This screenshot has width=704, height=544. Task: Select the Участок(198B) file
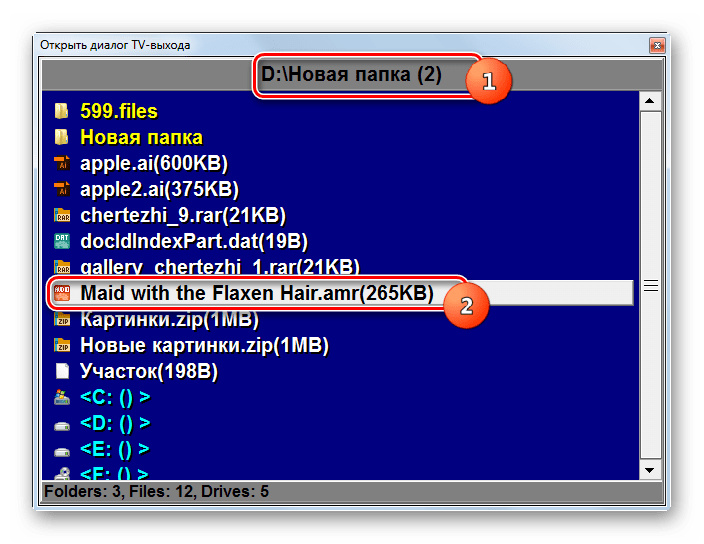click(149, 371)
